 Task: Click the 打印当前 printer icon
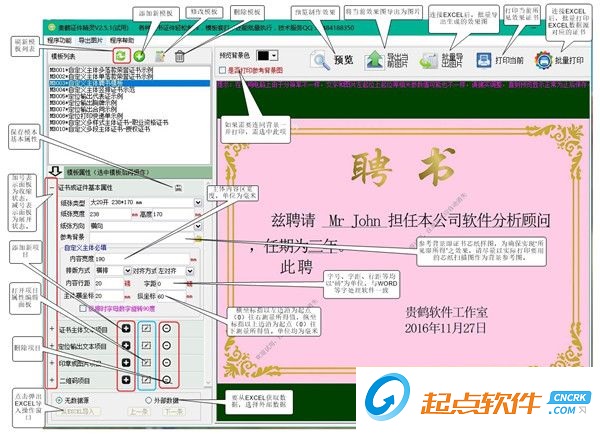(x=484, y=60)
